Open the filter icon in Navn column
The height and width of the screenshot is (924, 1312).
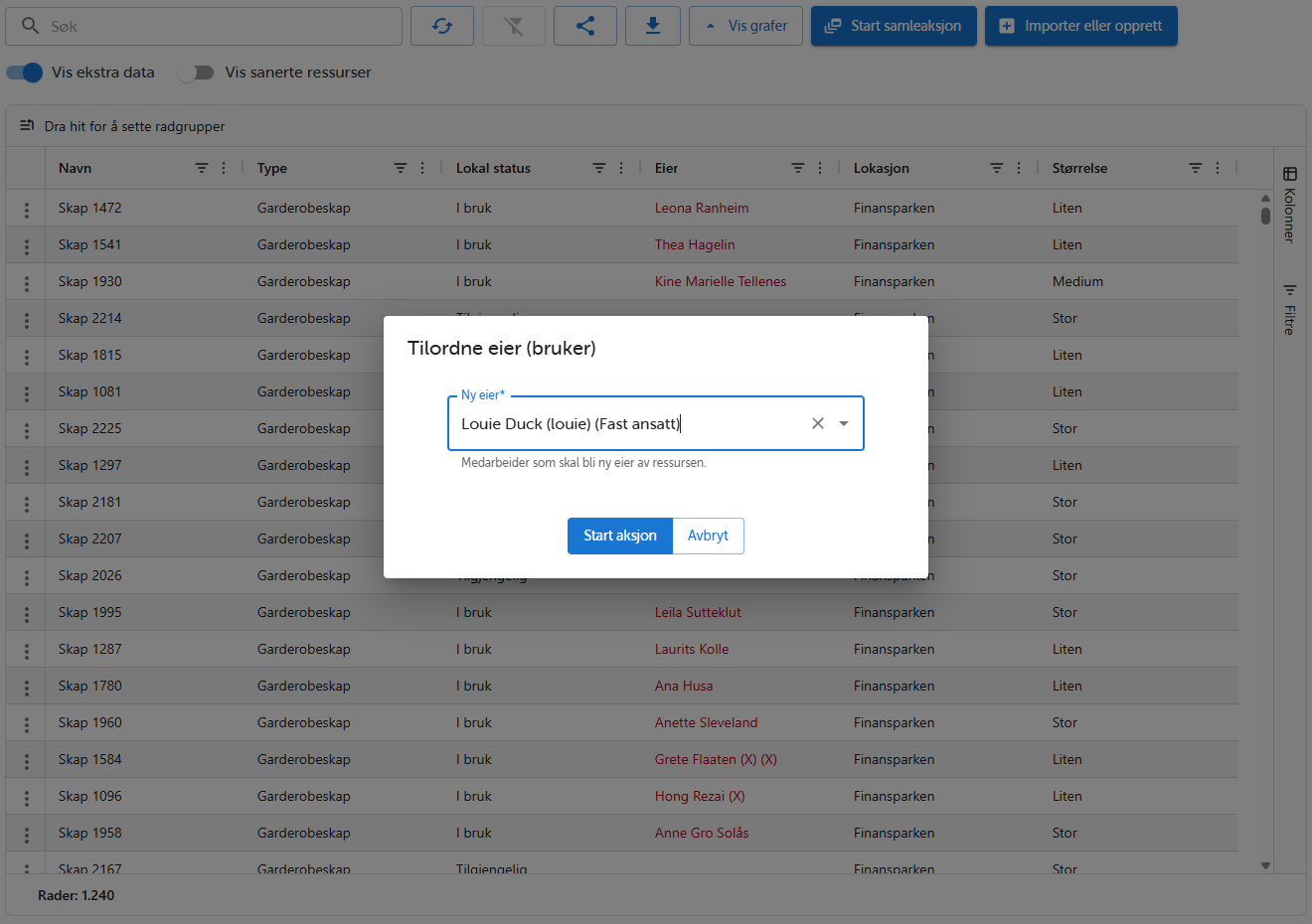[x=202, y=168]
